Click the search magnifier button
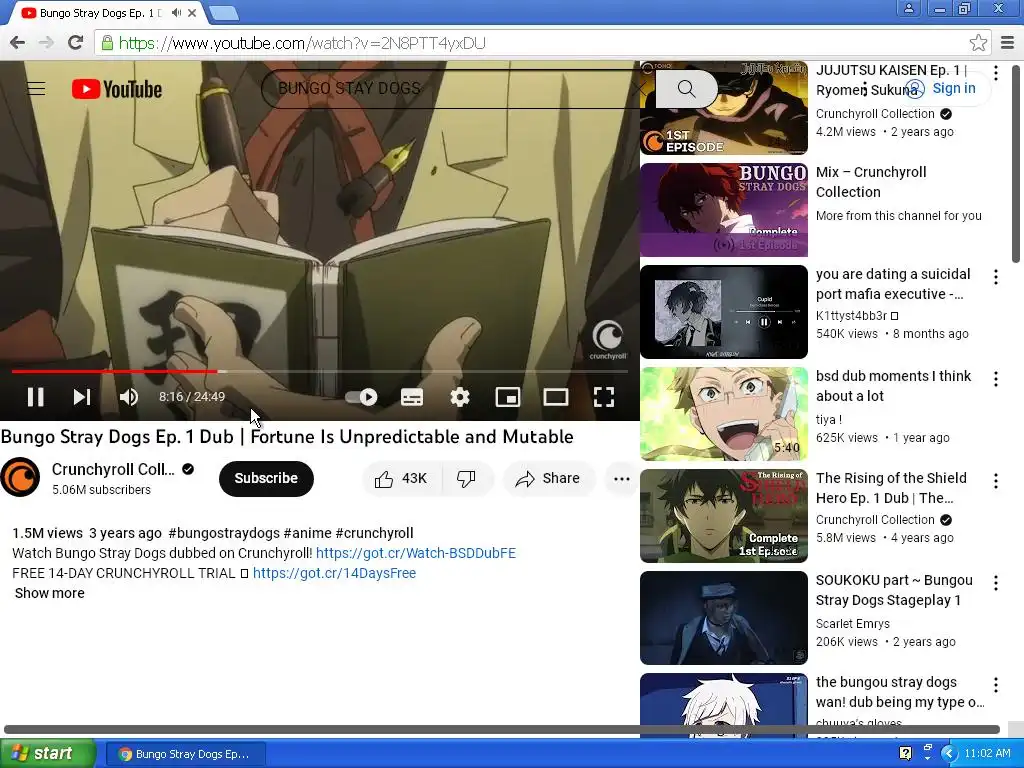 tap(686, 88)
